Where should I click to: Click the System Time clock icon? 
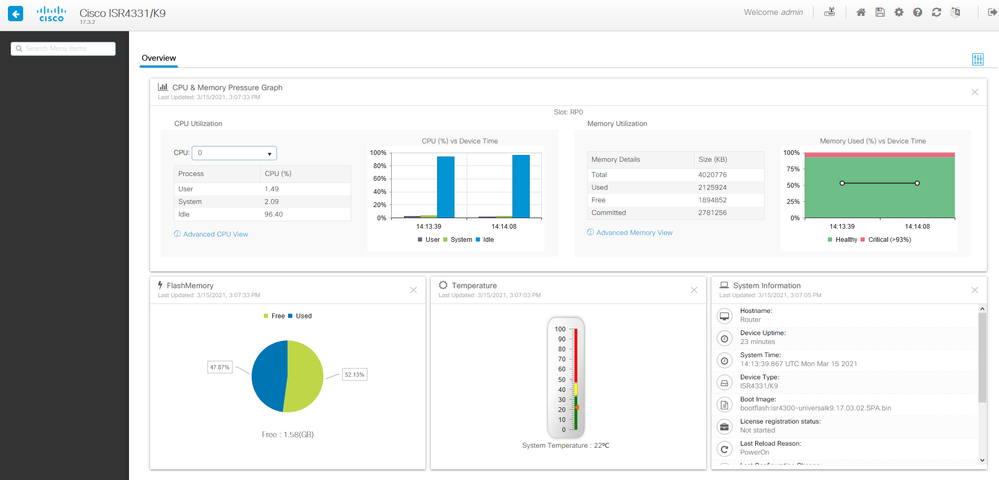tap(724, 361)
